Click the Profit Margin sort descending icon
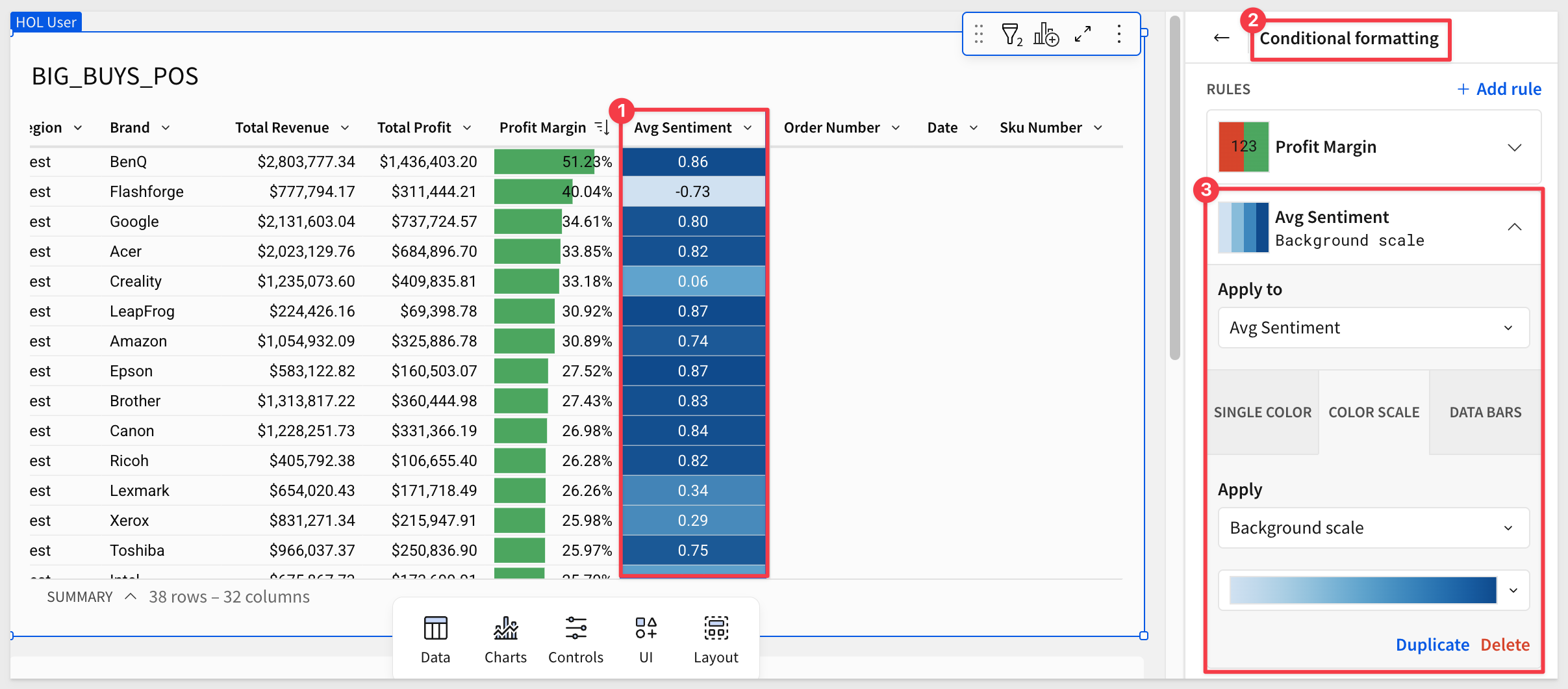1568x689 pixels. 602,127
